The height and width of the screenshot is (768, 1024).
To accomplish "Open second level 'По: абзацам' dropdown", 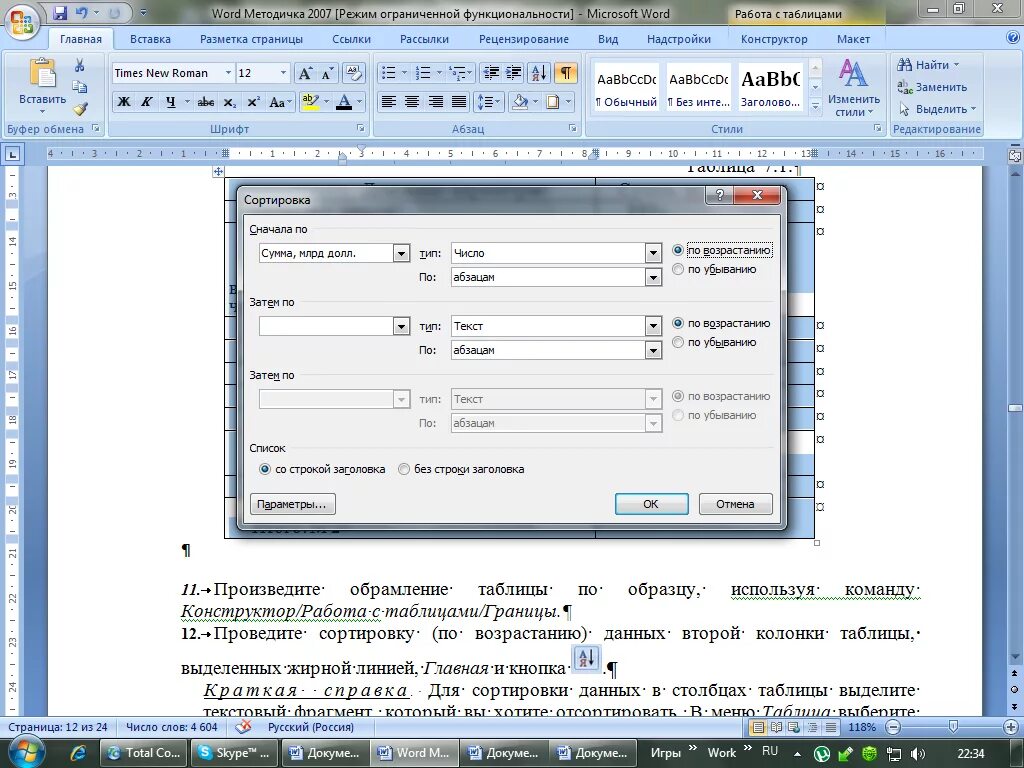I will click(x=653, y=351).
